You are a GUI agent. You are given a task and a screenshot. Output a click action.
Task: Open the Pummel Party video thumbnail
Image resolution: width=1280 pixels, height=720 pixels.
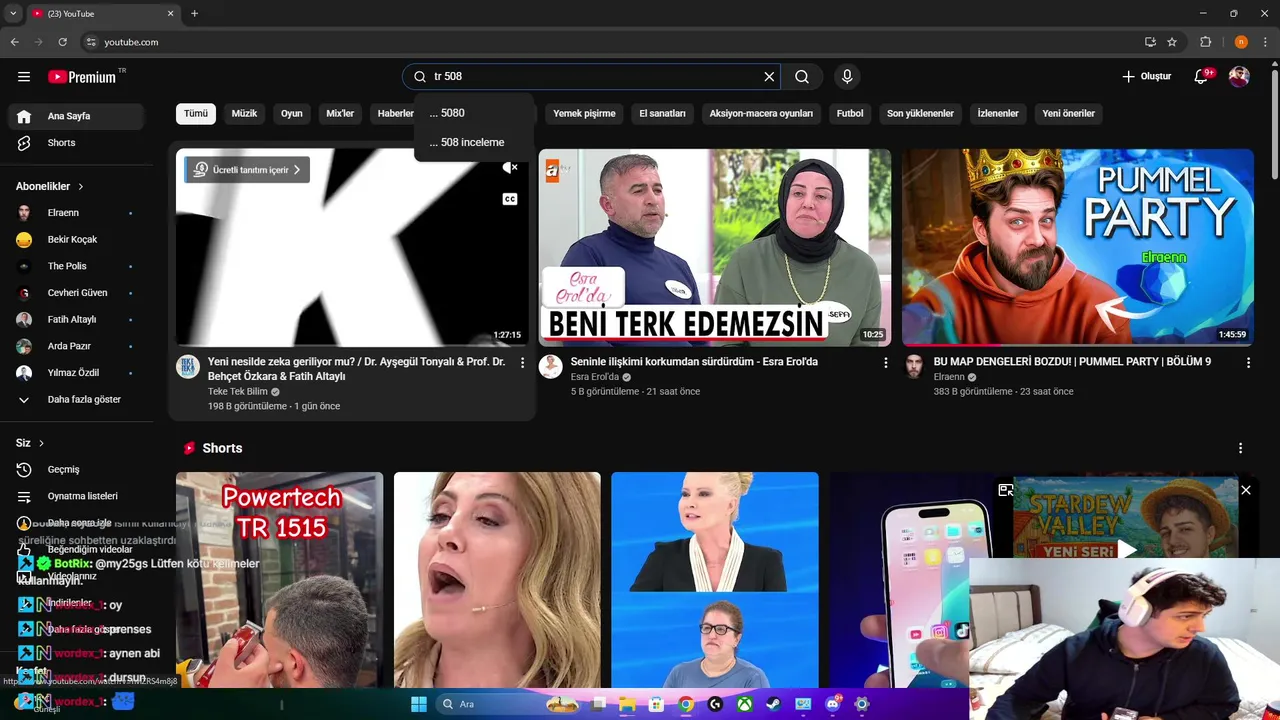tap(1077, 247)
